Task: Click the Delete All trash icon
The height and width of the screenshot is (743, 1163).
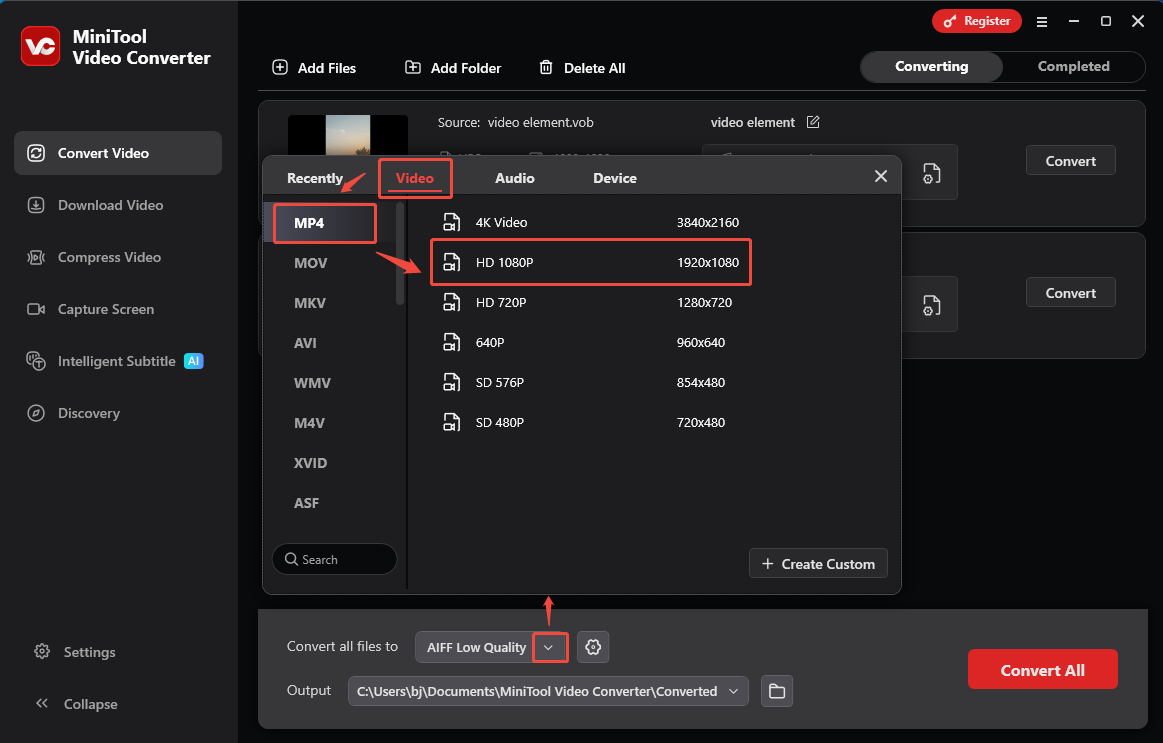Action: (x=546, y=67)
